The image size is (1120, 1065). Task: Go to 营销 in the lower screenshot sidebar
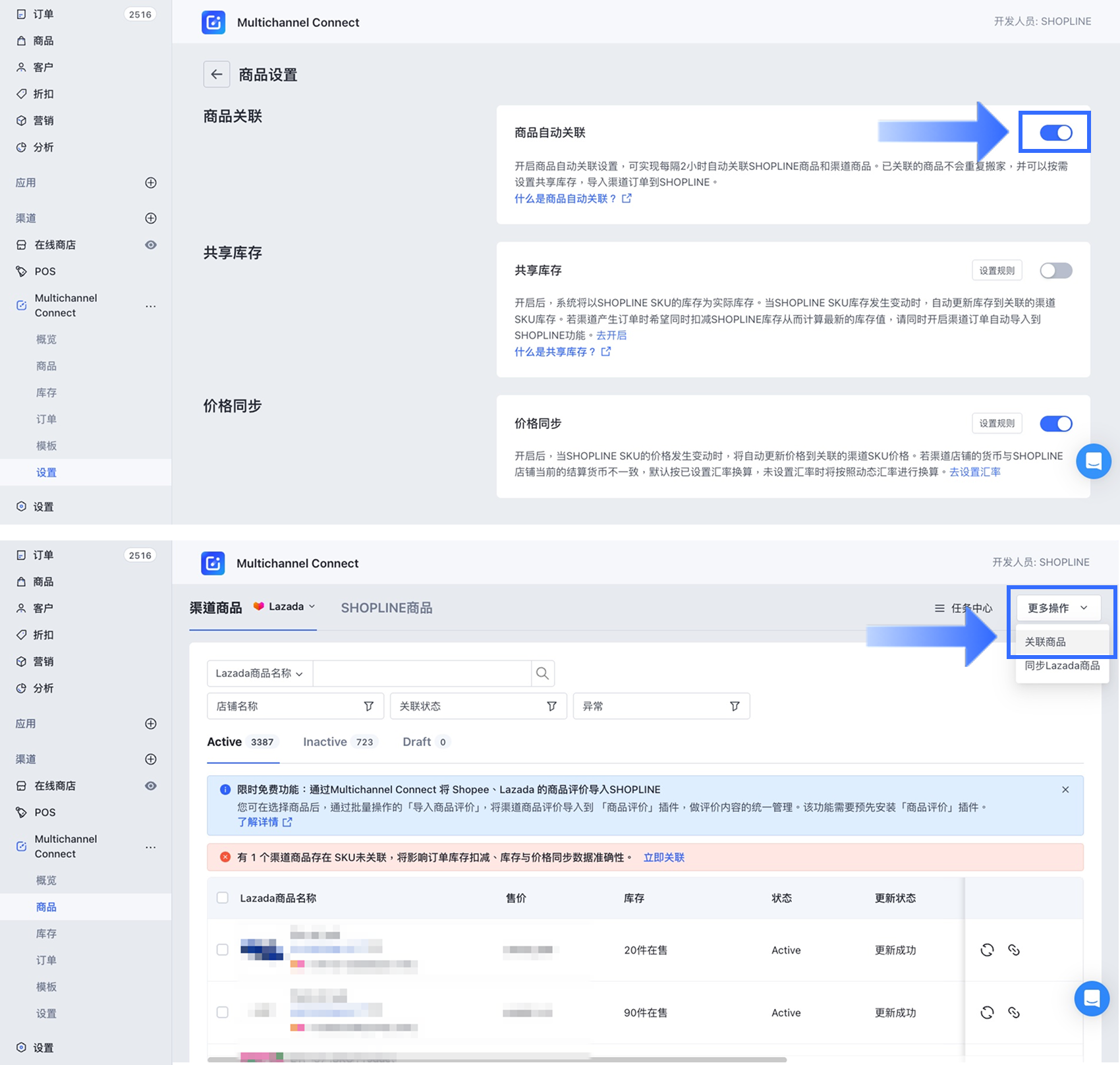click(43, 662)
